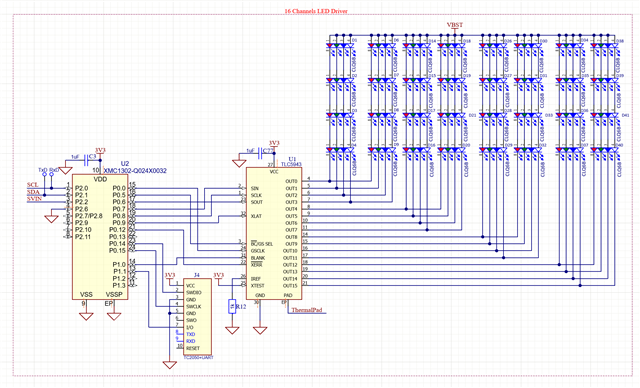The image size is (640, 388).
Task: Select the U2 XMC1302 microcontroller body
Action: pyautogui.click(x=100, y=237)
